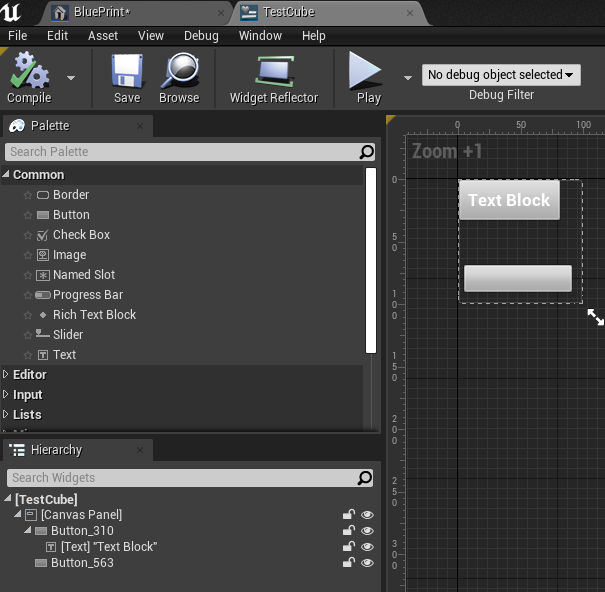Hide Button_563 with the eye icon

tap(367, 563)
